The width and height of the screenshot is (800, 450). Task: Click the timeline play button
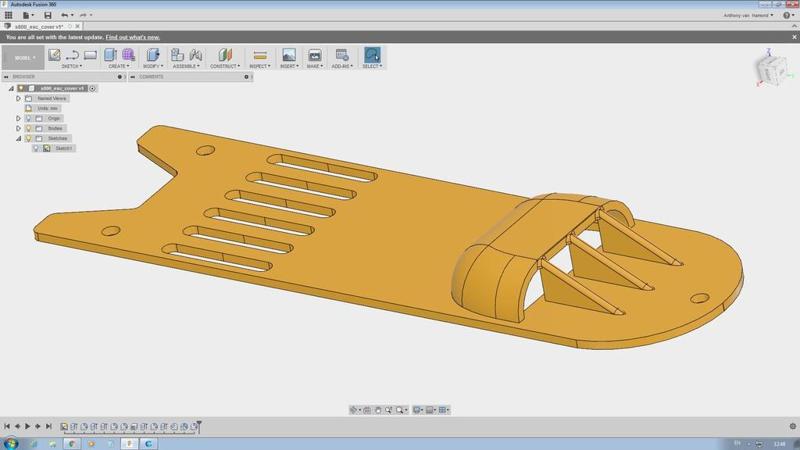28,426
